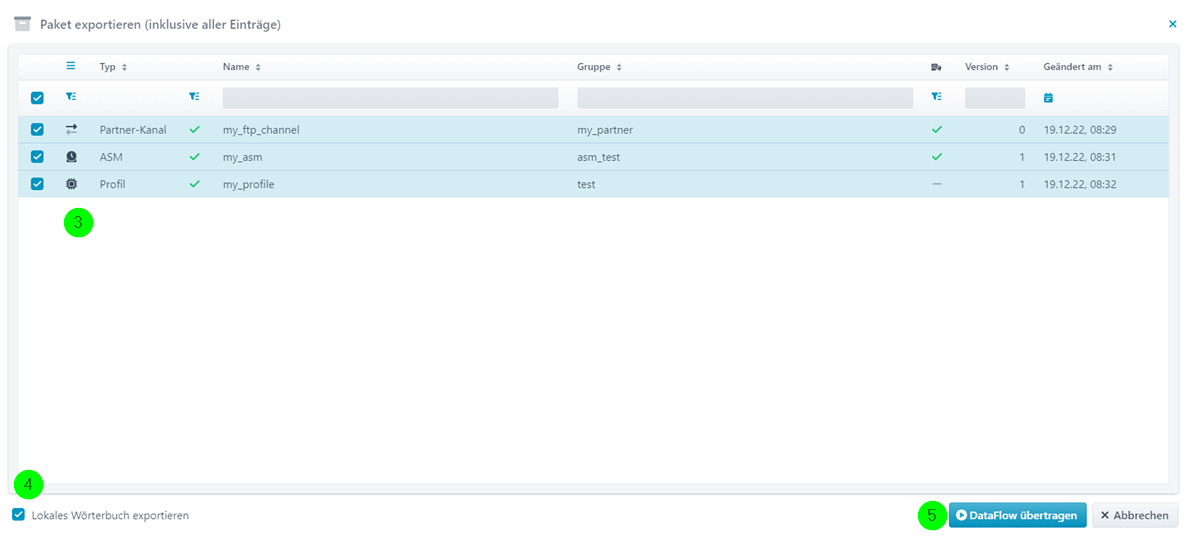Focus the Version filter input field
The image size is (1186, 540).
tap(995, 98)
